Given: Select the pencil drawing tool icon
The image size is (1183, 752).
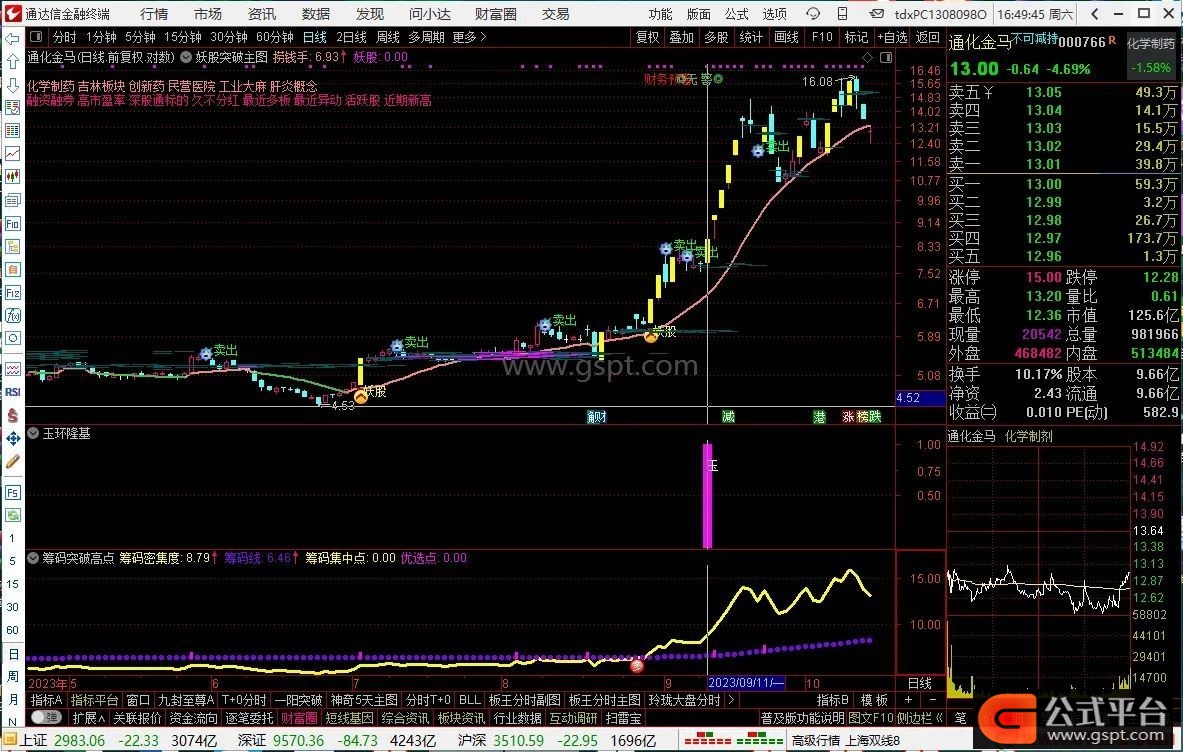Looking at the screenshot, I should pos(13,461).
